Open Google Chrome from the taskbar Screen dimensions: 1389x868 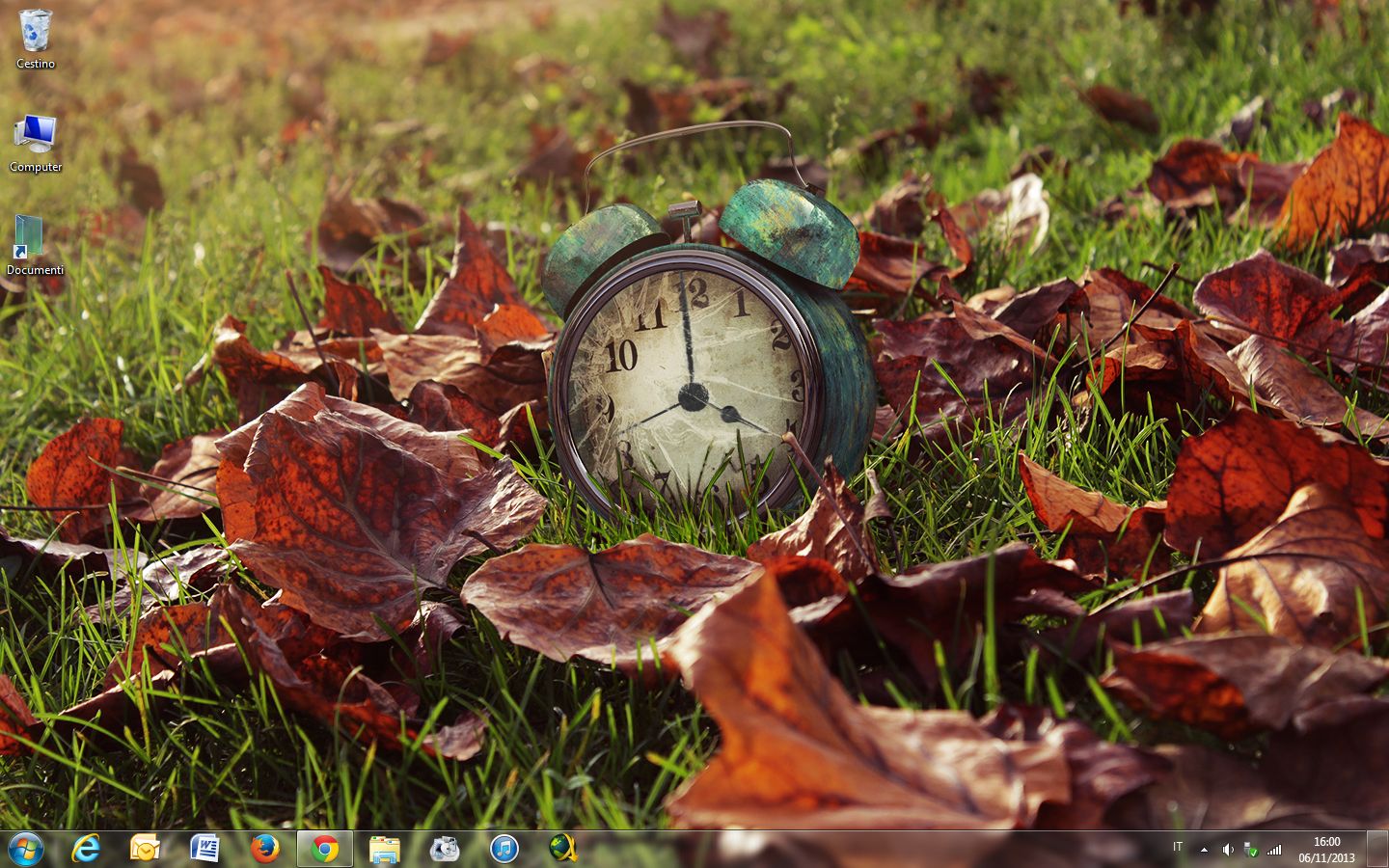click(x=325, y=849)
